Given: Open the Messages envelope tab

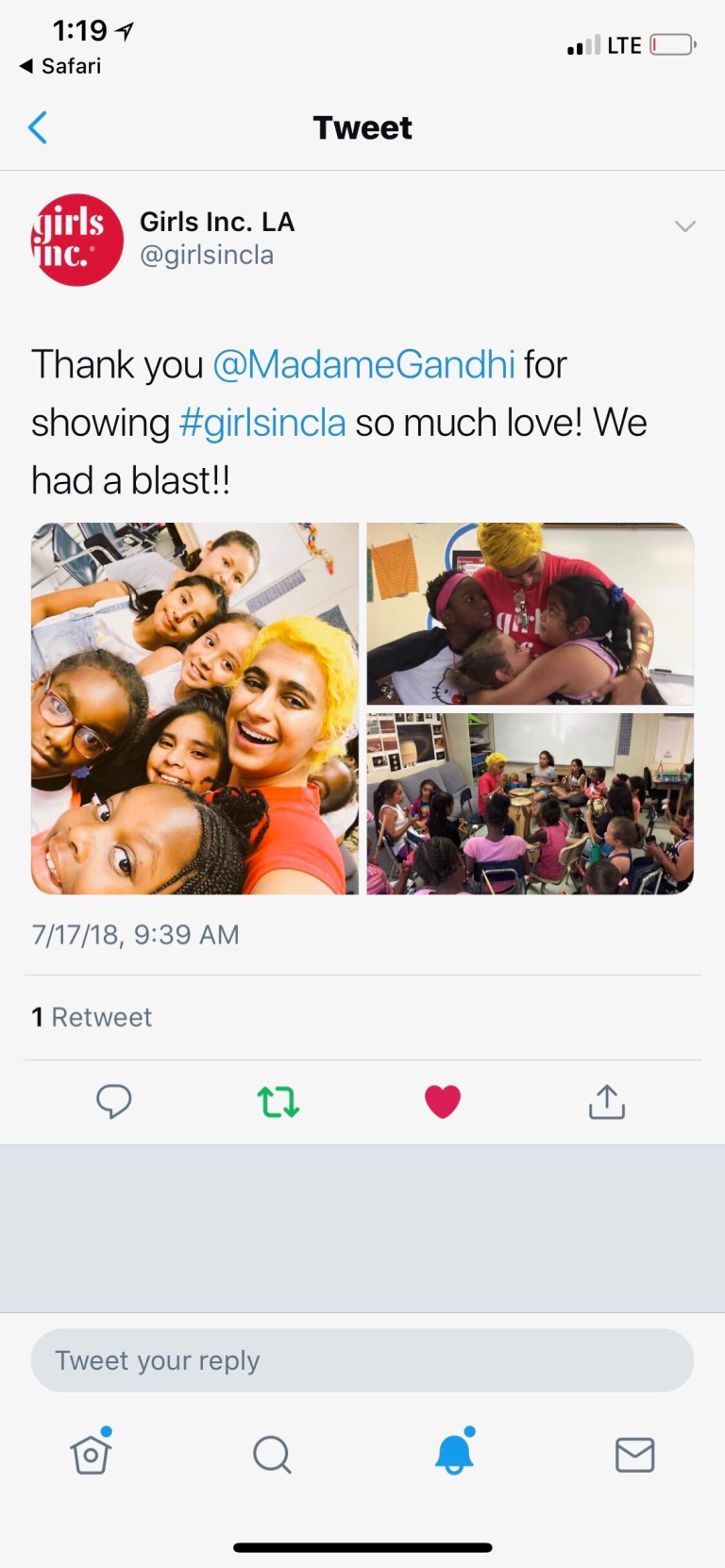Looking at the screenshot, I should 635,1455.
